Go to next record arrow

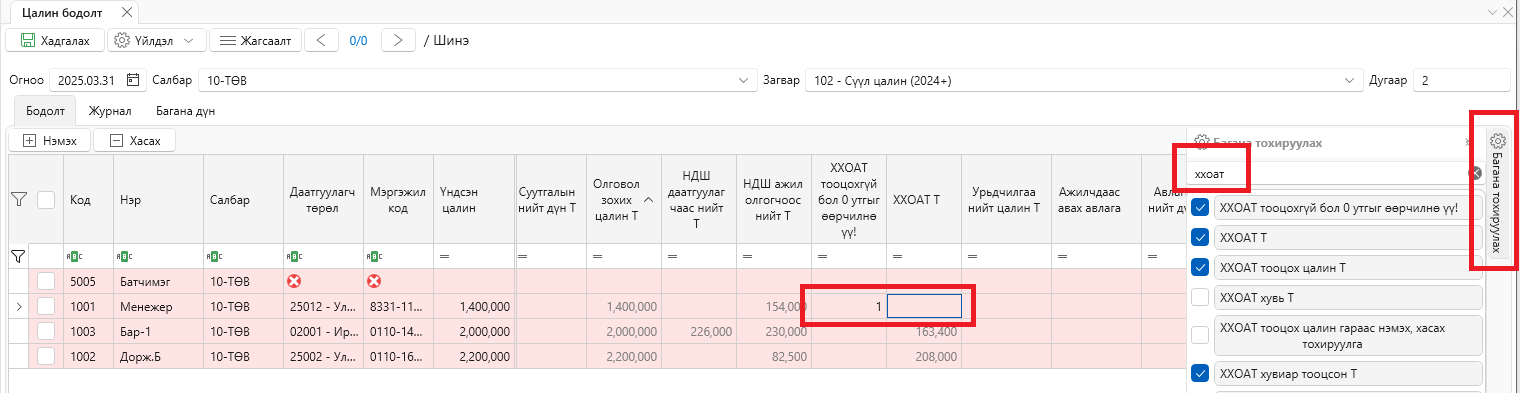pyautogui.click(x=398, y=41)
